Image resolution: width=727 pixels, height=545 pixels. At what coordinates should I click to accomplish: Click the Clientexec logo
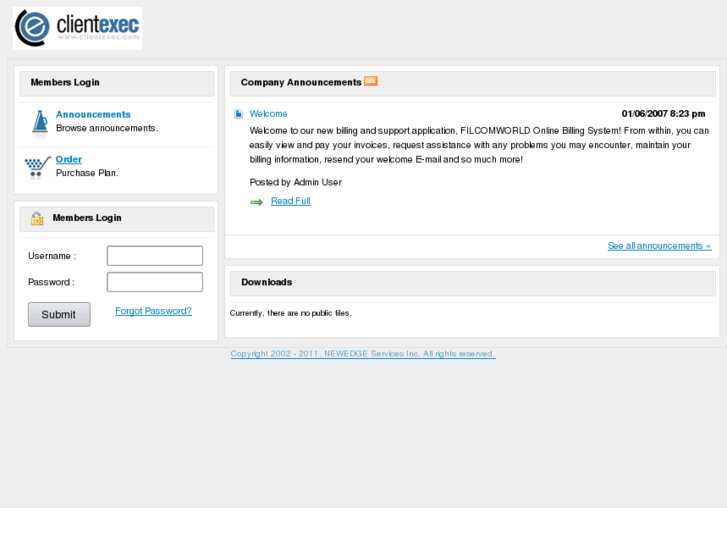click(x=77, y=28)
